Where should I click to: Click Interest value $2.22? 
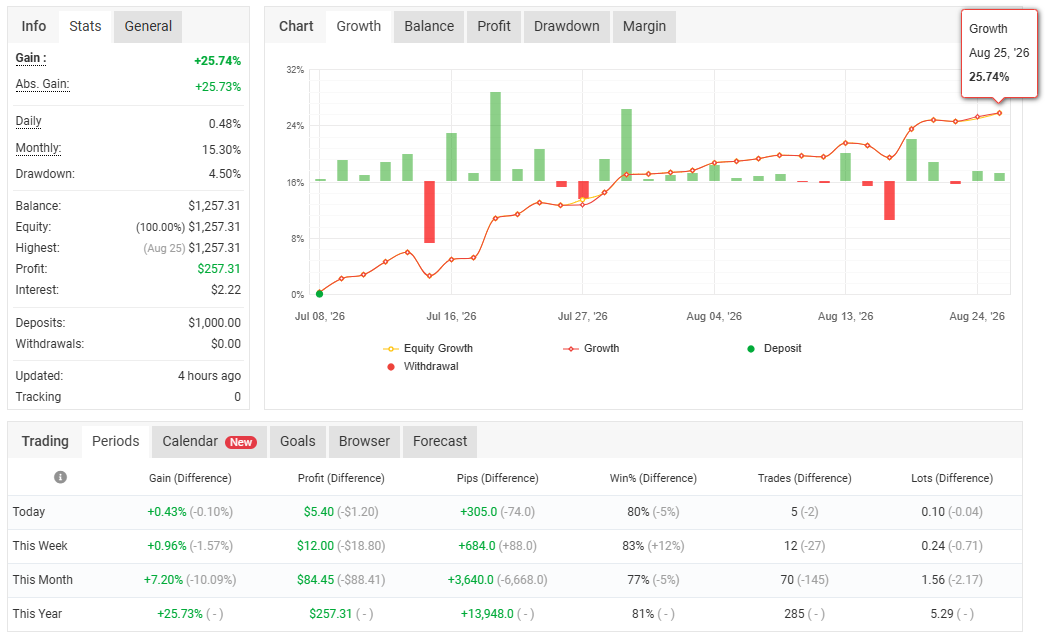point(226,290)
